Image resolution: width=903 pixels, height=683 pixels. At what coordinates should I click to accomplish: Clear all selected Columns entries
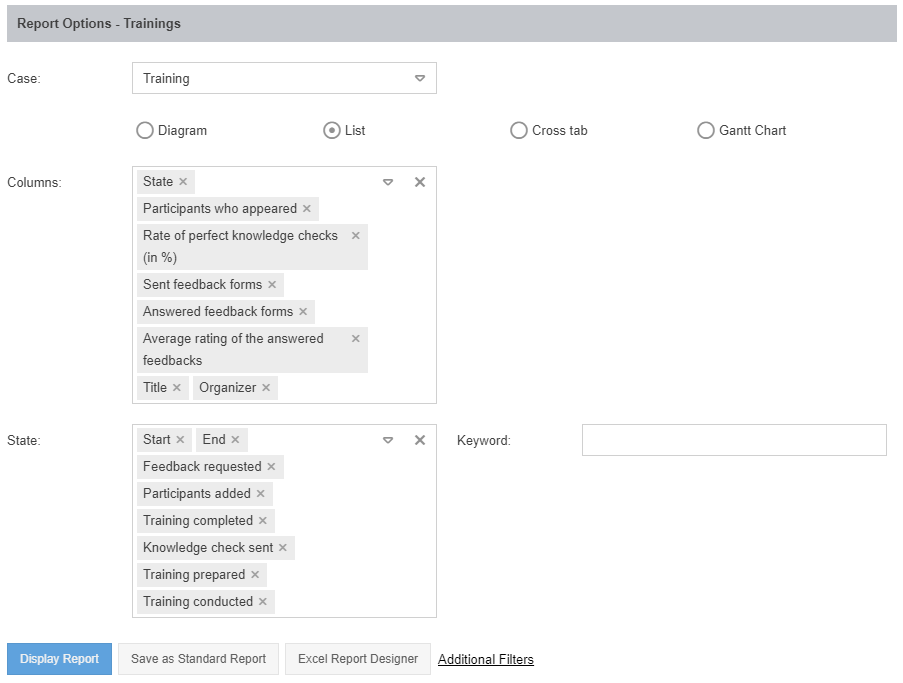coord(420,182)
